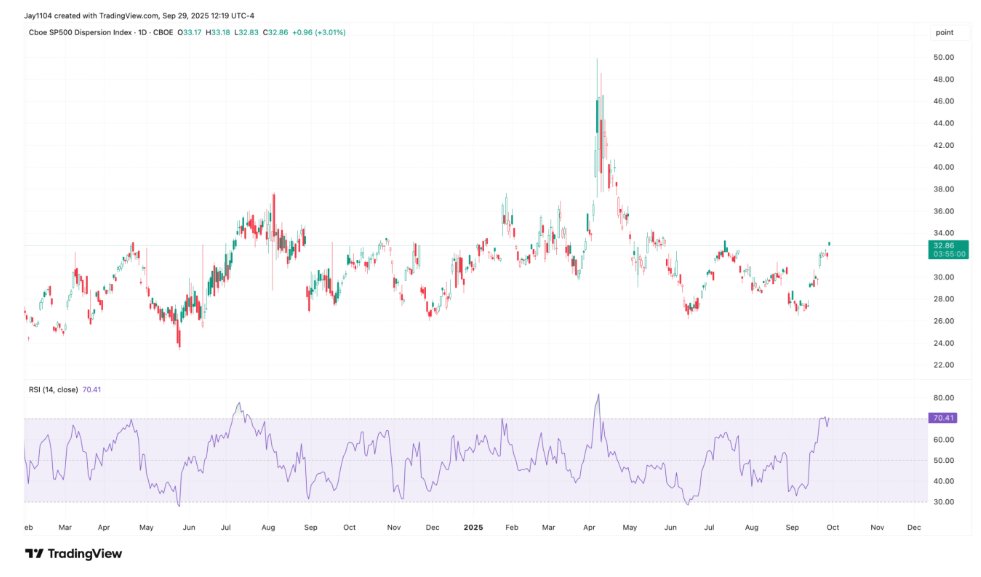
Task: Click the purple 70.41 RSI value tag
Action: click(x=943, y=417)
